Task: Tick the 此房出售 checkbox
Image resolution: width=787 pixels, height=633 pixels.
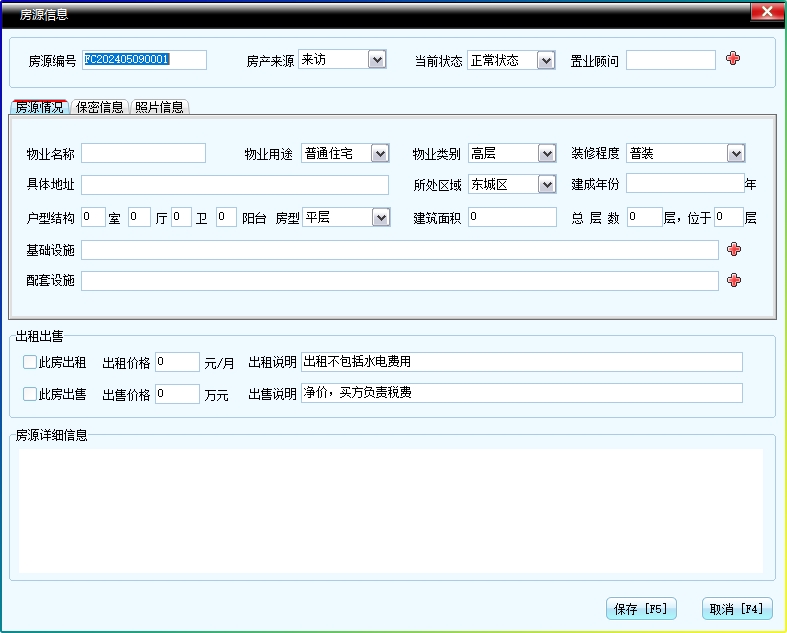Action: pos(30,394)
